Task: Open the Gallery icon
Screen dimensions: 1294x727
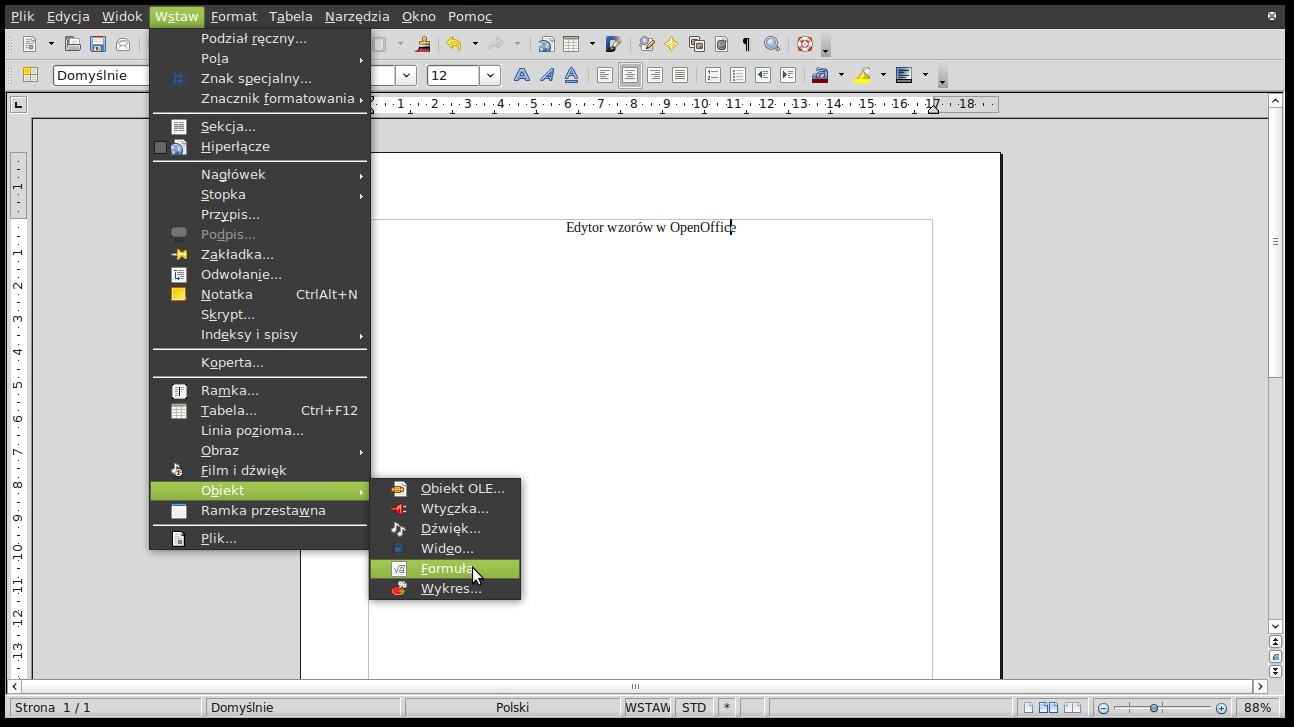Action: click(697, 44)
